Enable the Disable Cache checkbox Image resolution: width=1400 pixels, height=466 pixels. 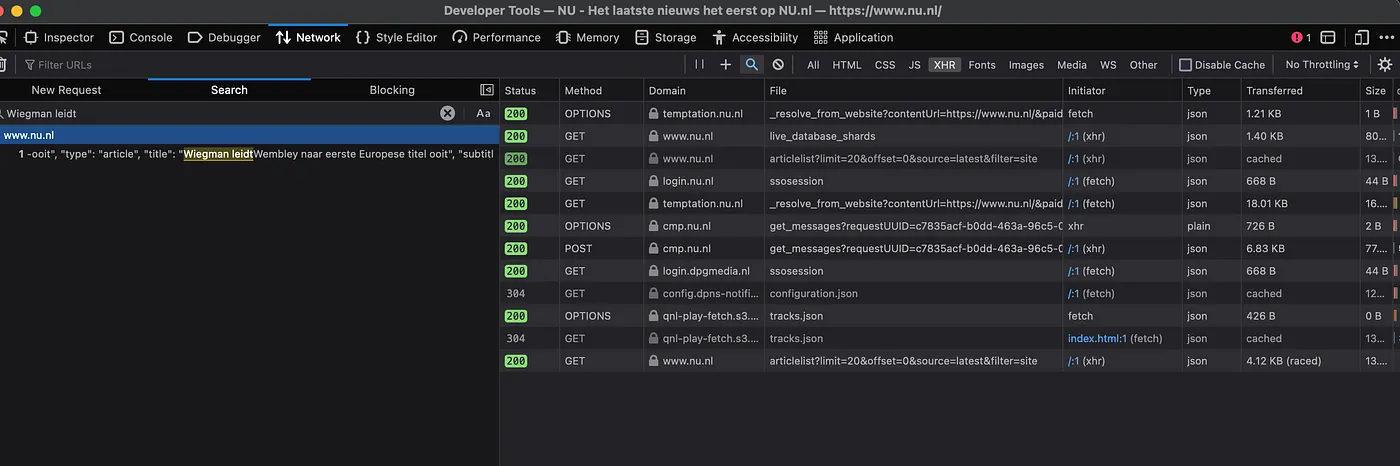point(1185,65)
